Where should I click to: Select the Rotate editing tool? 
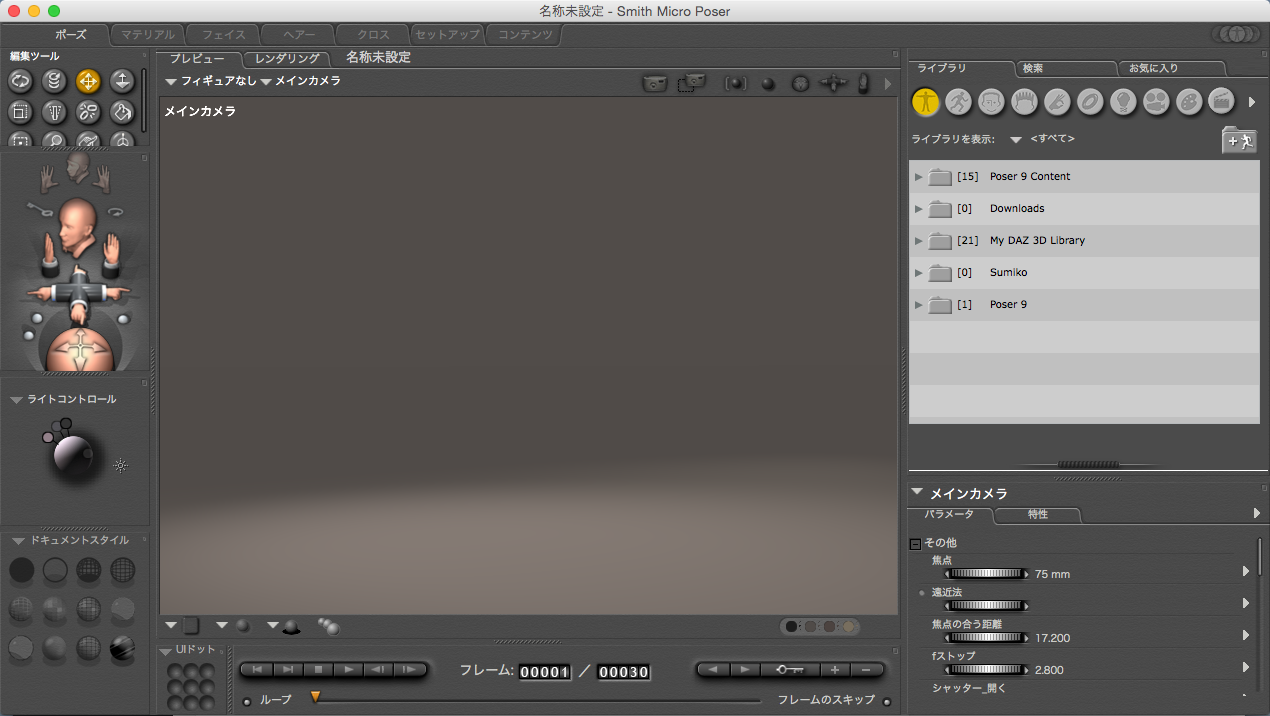[20, 81]
